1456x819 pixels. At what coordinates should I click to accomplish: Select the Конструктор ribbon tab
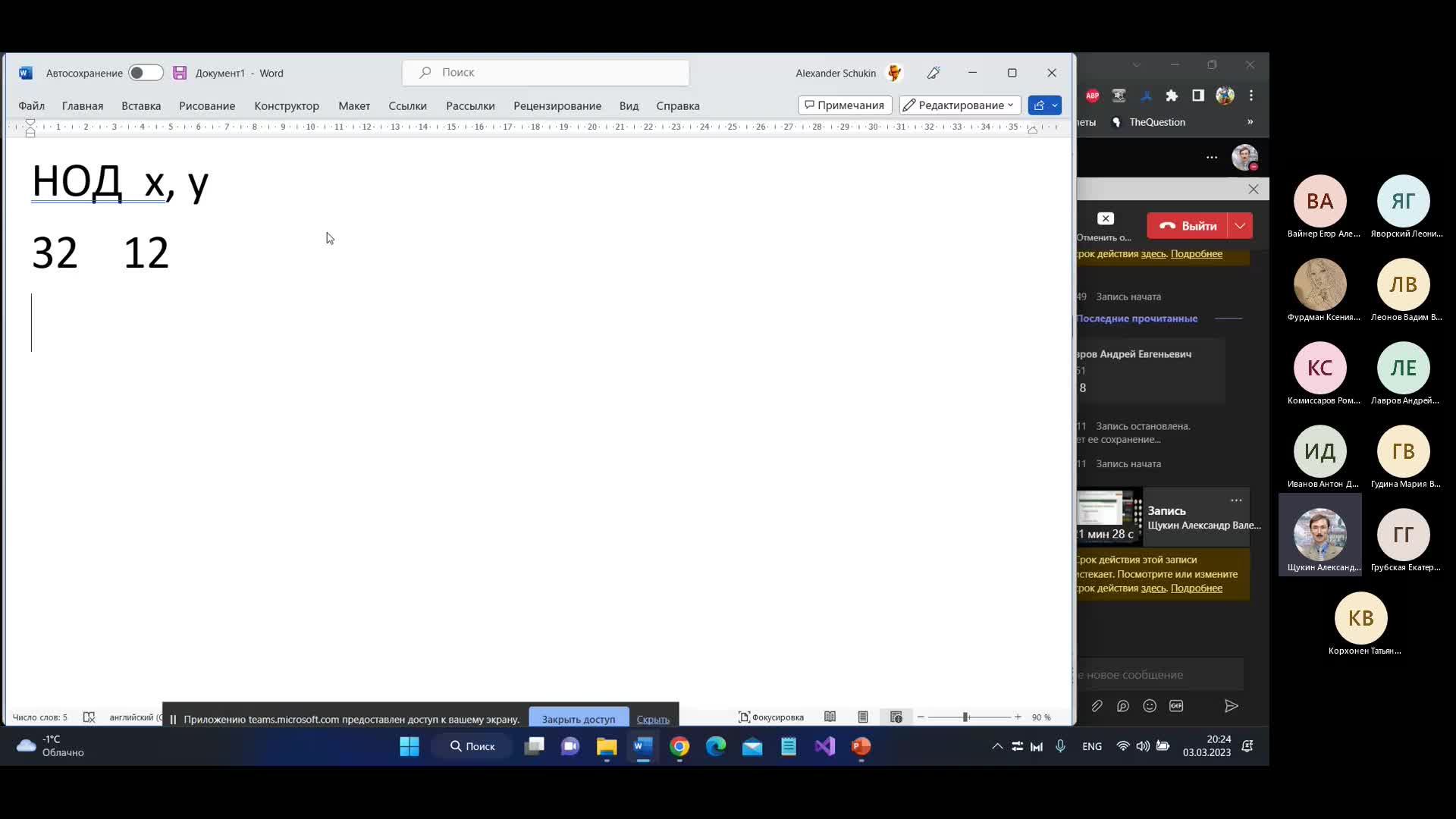point(287,106)
